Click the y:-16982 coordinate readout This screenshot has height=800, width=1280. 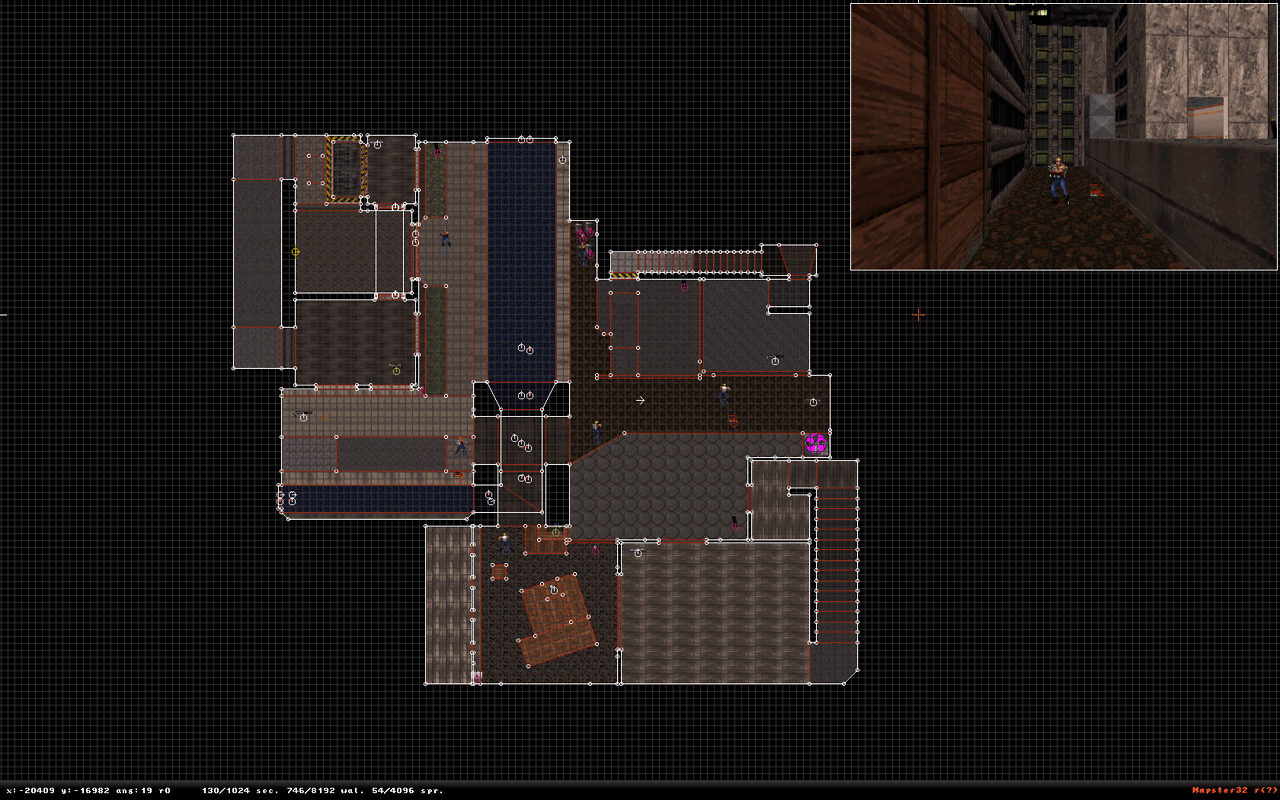tap(84, 790)
